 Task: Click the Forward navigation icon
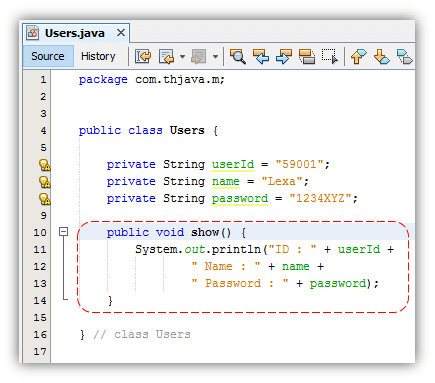[199, 56]
